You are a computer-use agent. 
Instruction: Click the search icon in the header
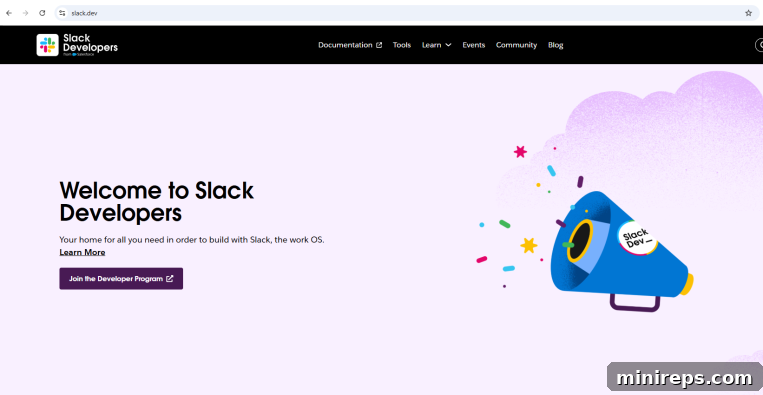(759, 45)
